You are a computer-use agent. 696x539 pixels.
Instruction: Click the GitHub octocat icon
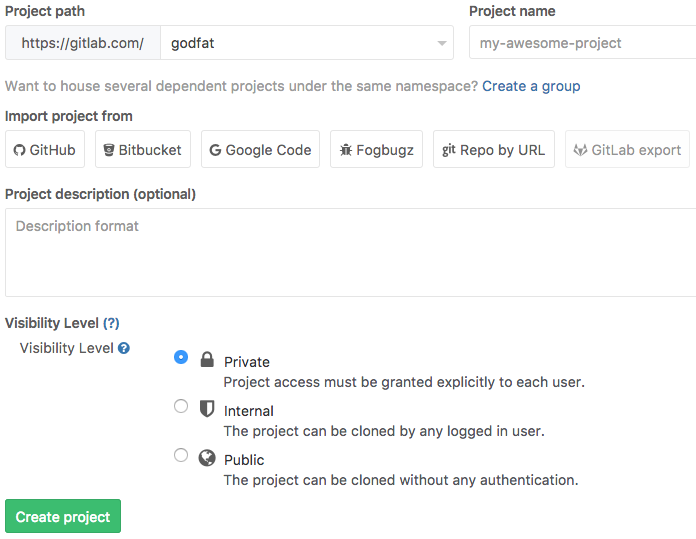tap(19, 150)
